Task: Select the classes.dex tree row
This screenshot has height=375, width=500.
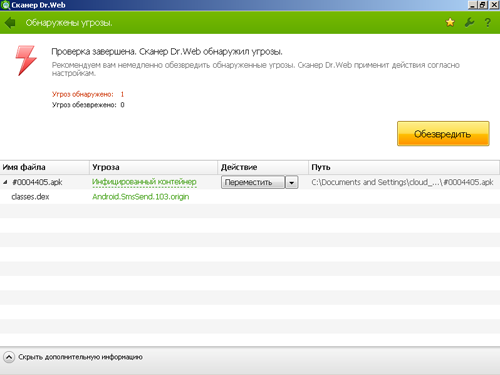Action: [250, 197]
